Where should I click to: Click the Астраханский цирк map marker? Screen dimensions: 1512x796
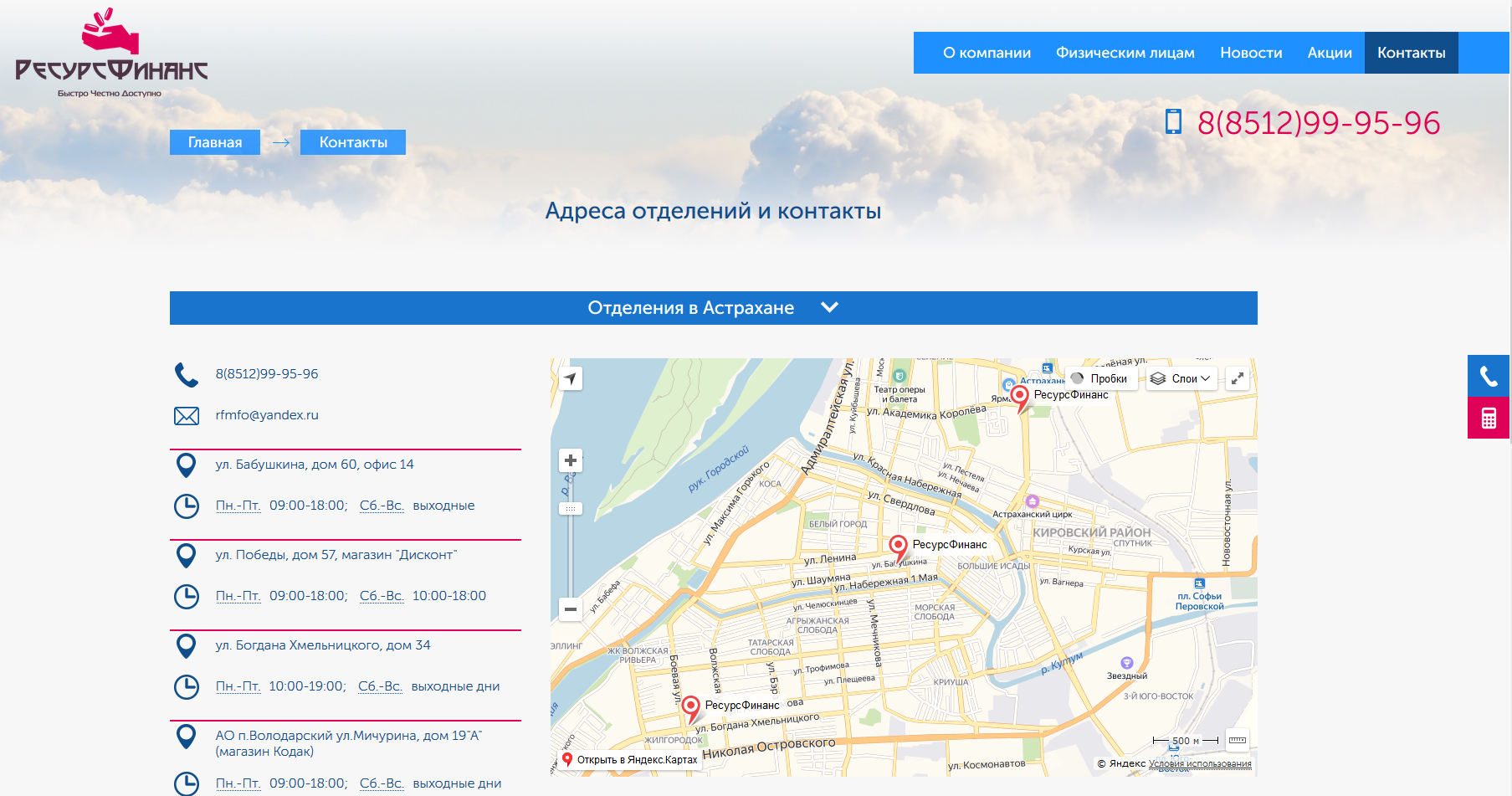click(x=1033, y=501)
